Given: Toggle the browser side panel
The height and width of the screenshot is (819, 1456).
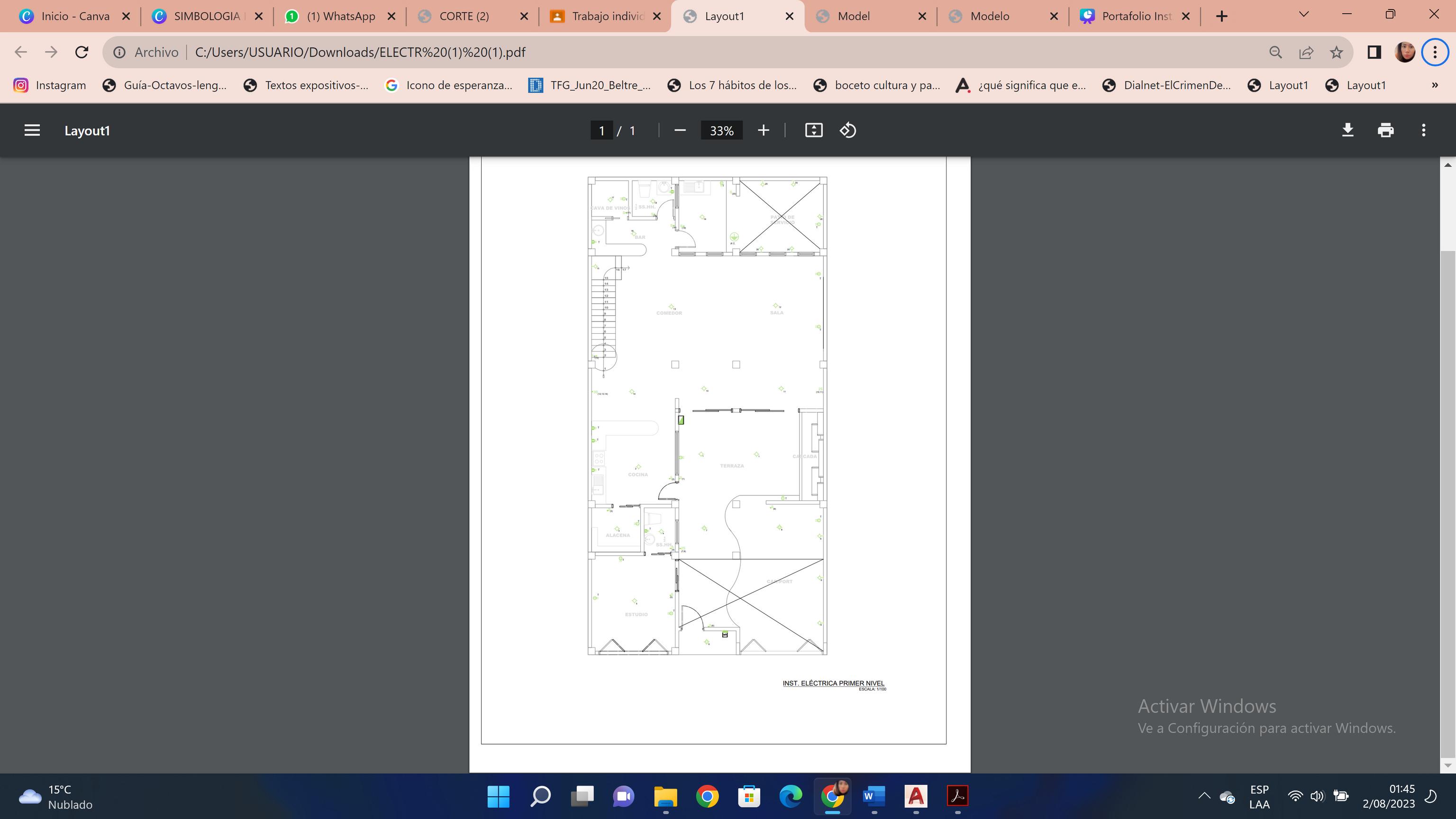Looking at the screenshot, I should [1374, 53].
